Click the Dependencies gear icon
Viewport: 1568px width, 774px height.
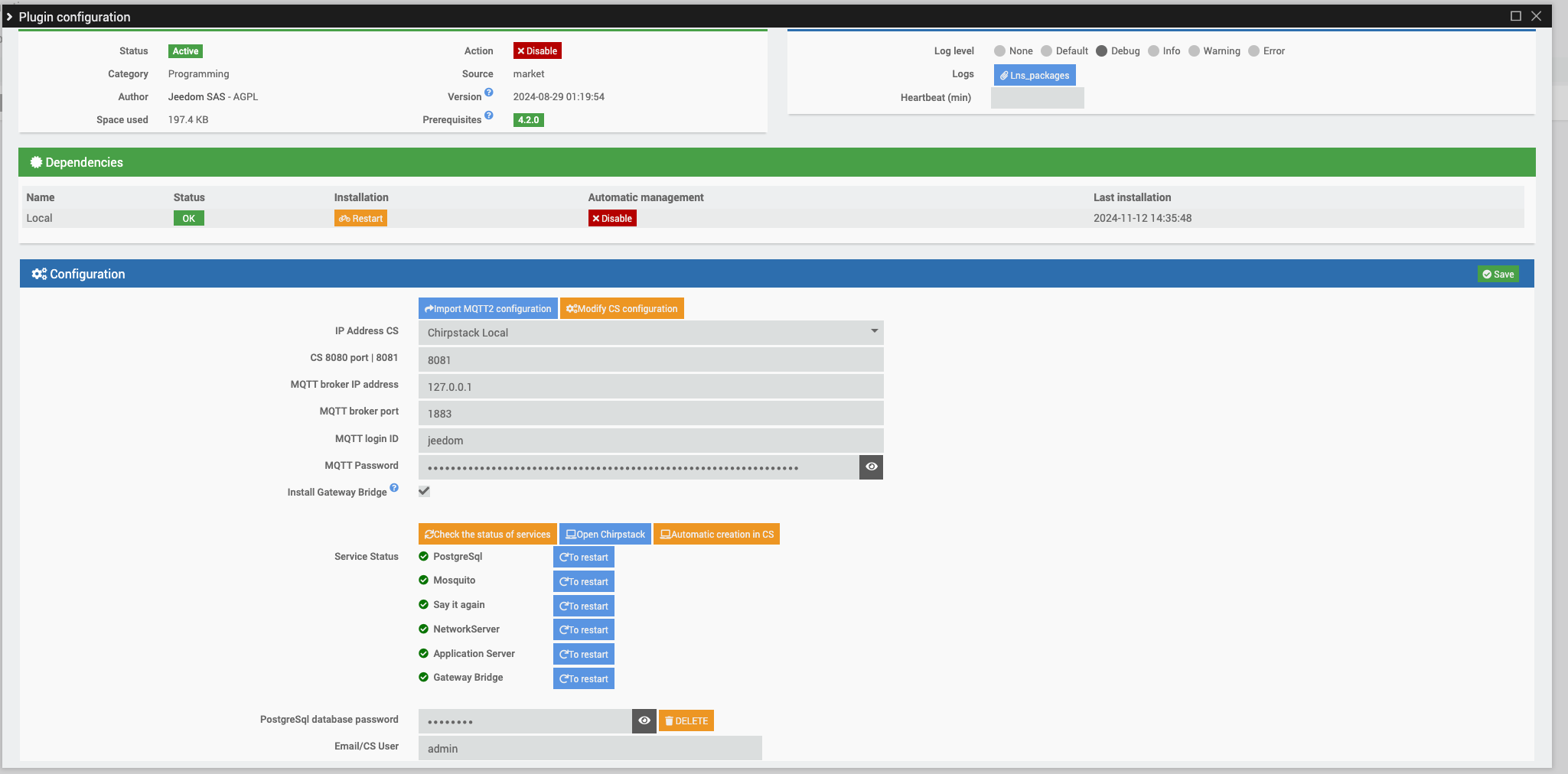pyautogui.click(x=36, y=162)
